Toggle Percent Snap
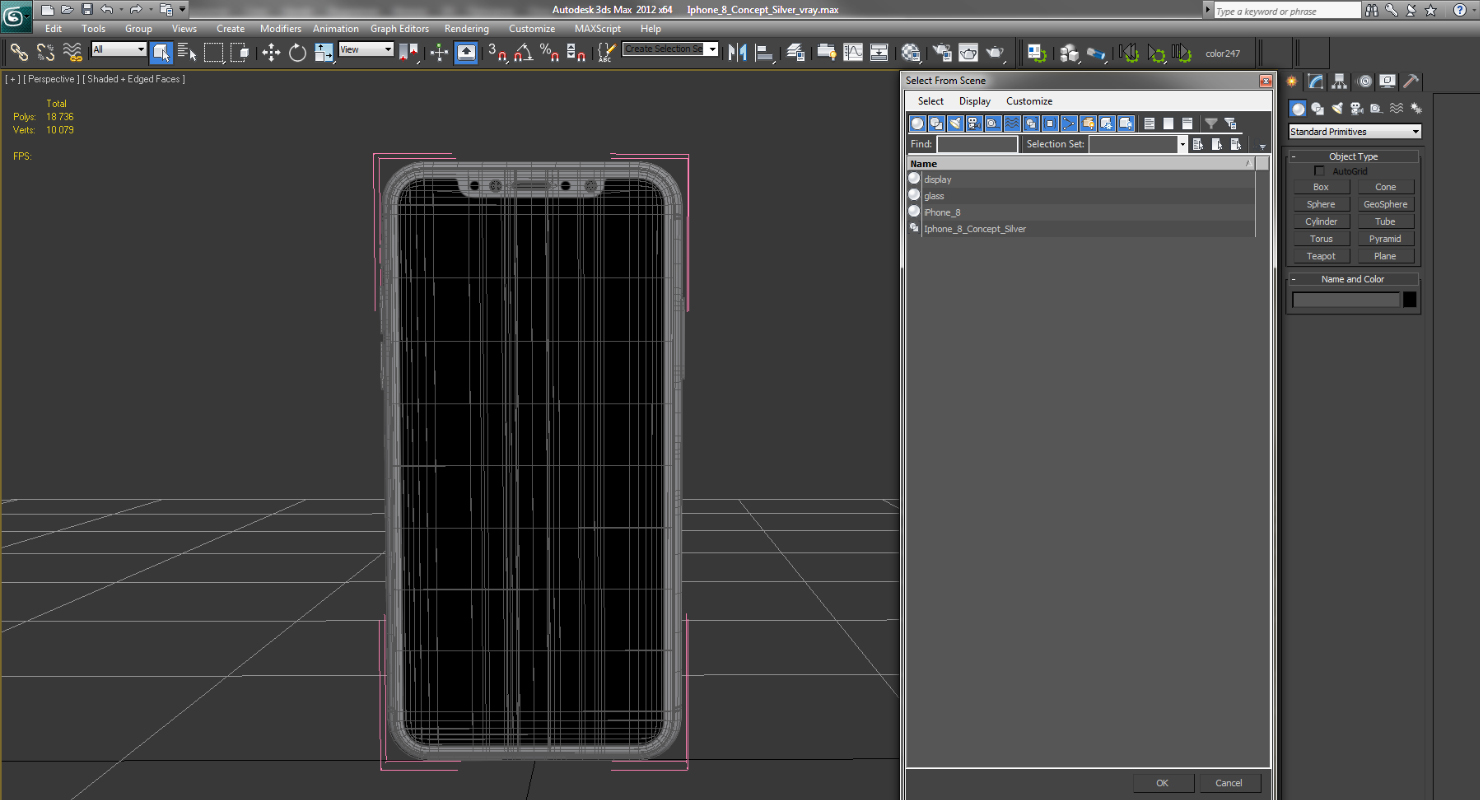The height and width of the screenshot is (800, 1480). click(548, 52)
